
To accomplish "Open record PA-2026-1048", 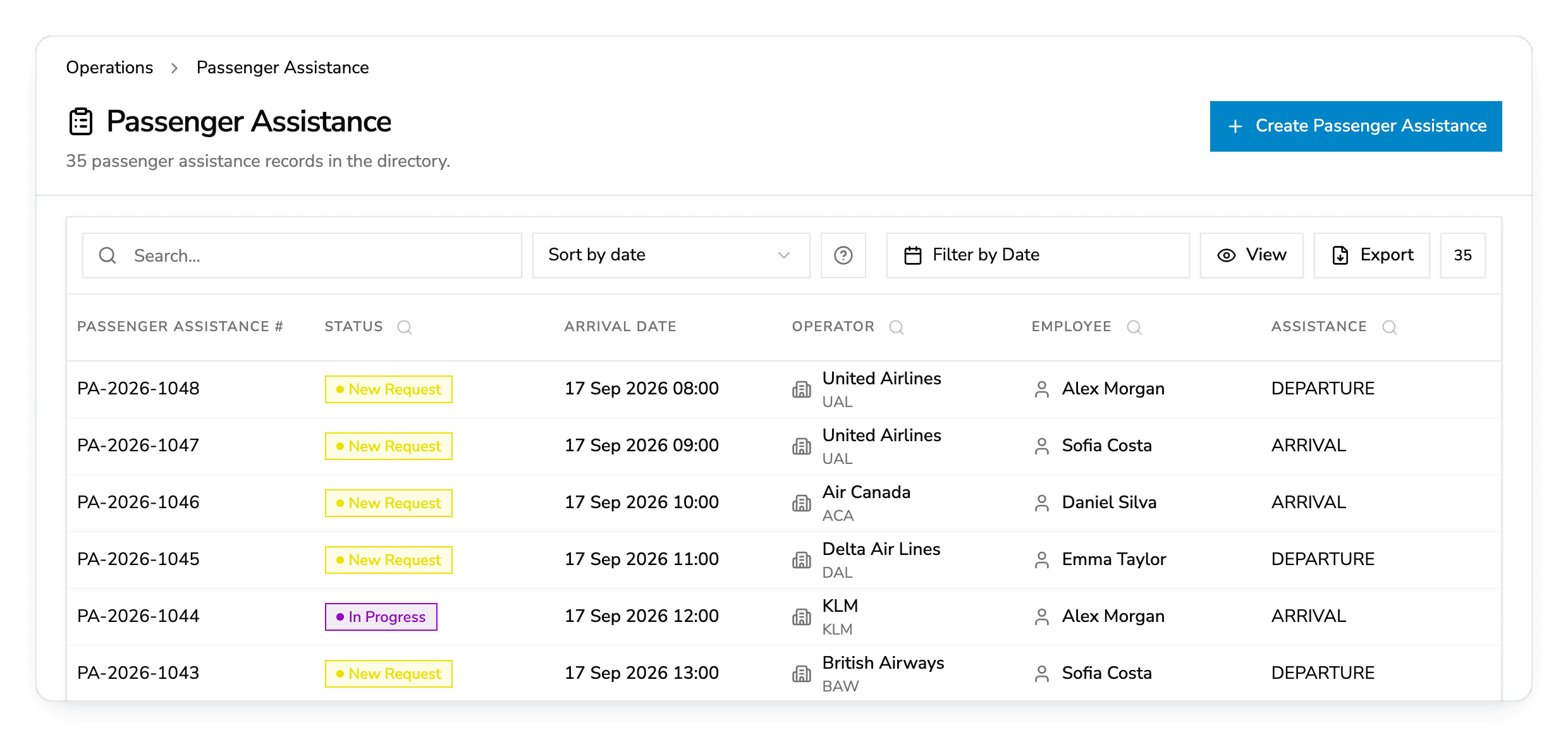I will click(x=138, y=389).
